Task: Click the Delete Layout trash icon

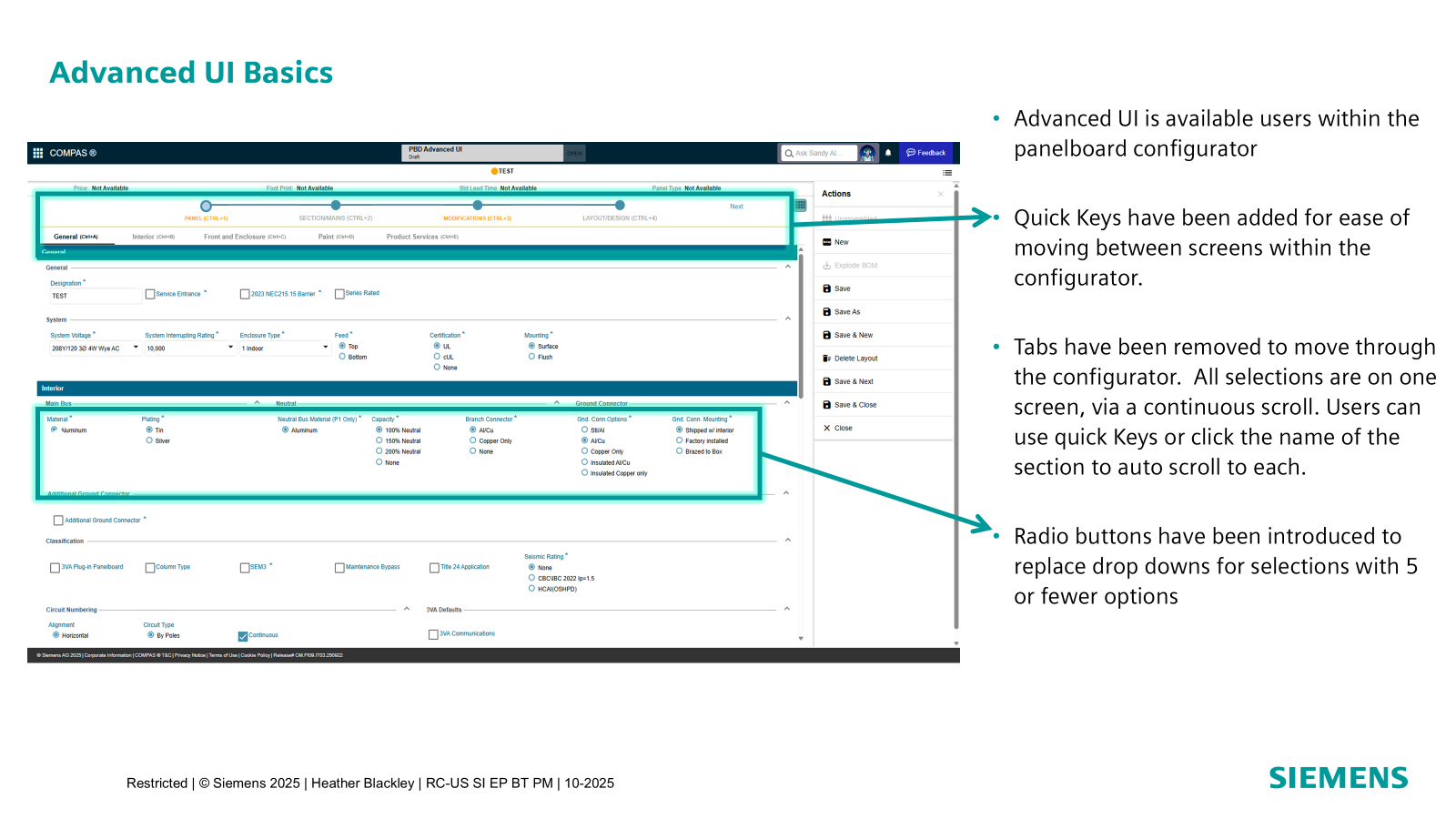Action: coord(826,359)
